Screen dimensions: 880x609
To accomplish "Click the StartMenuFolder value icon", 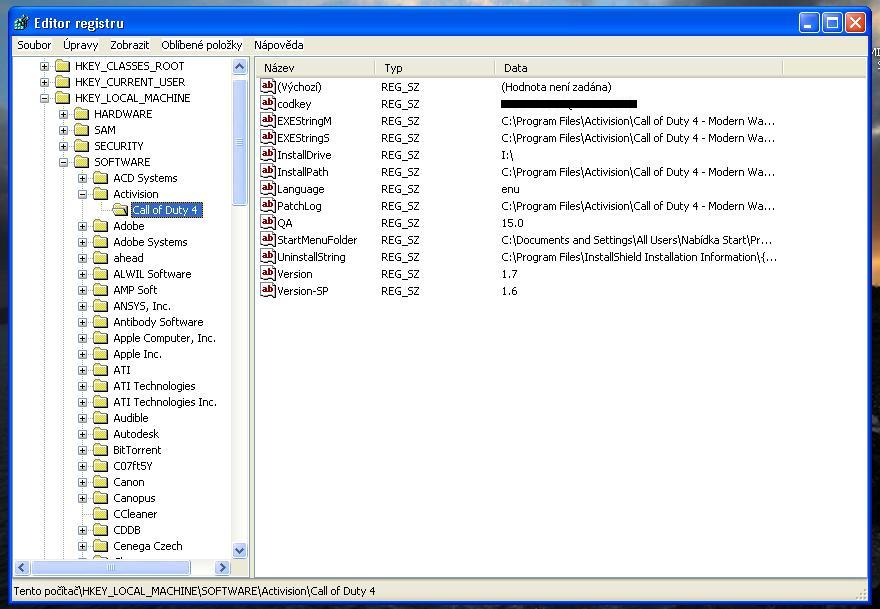I will [x=268, y=239].
